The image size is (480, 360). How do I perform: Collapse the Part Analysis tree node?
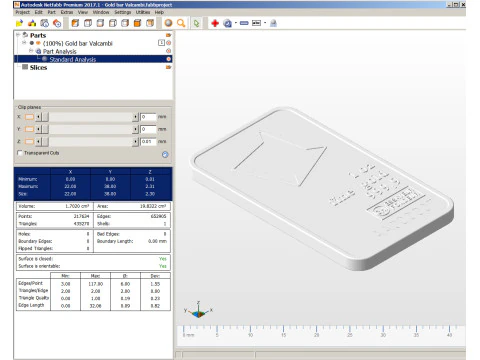(31, 51)
